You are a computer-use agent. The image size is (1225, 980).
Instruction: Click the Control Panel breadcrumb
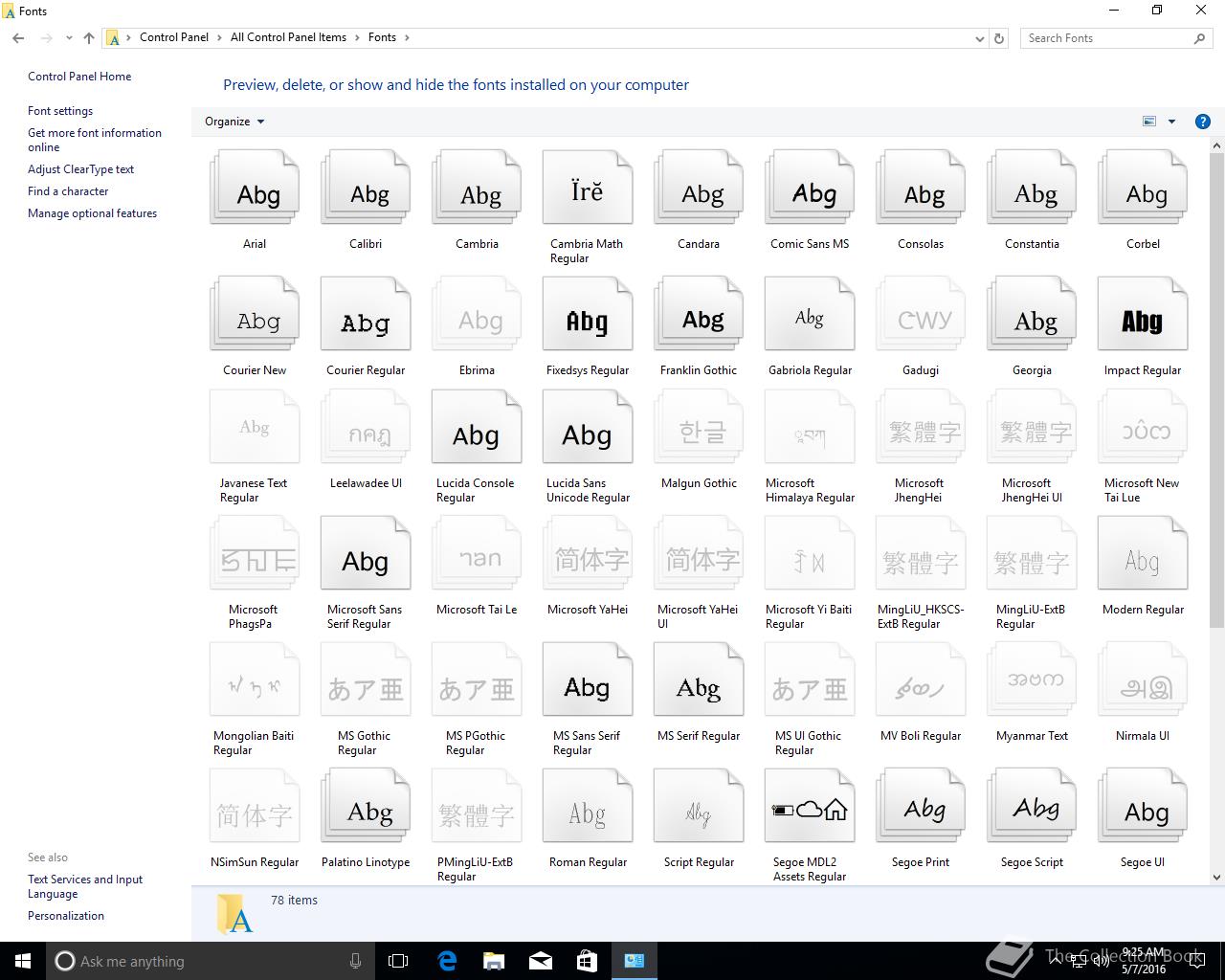pyautogui.click(x=174, y=37)
